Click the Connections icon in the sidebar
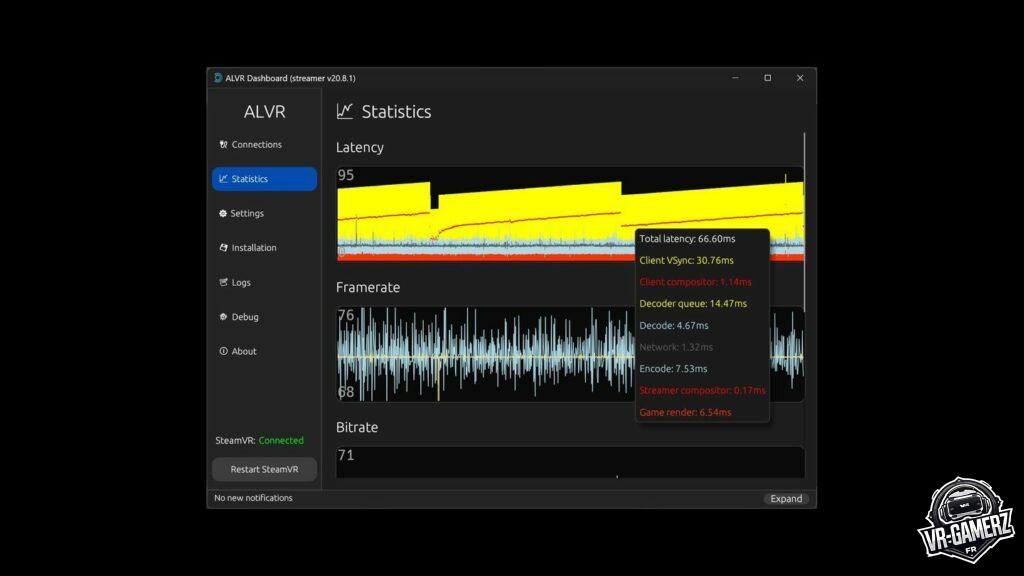1024x576 pixels. [x=223, y=145]
